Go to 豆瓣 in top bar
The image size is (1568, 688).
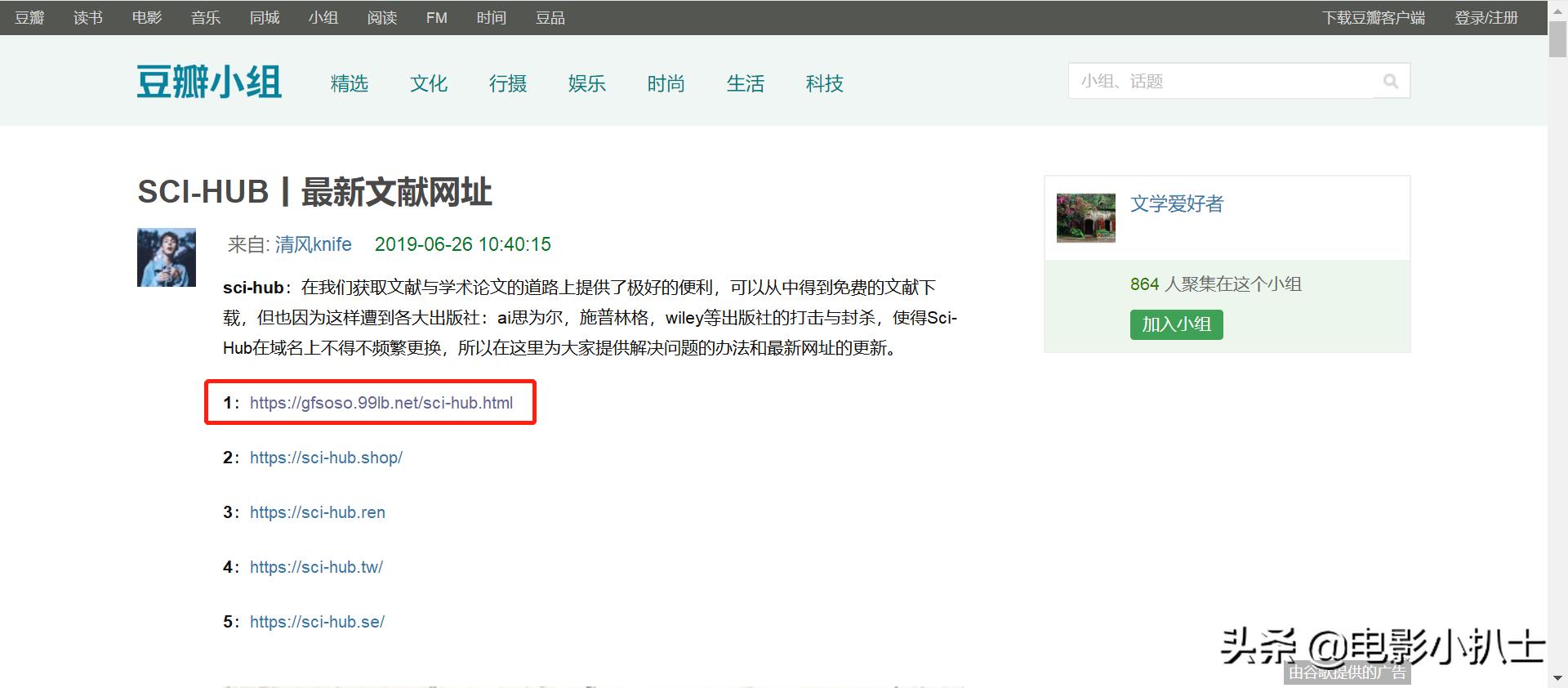(x=29, y=17)
